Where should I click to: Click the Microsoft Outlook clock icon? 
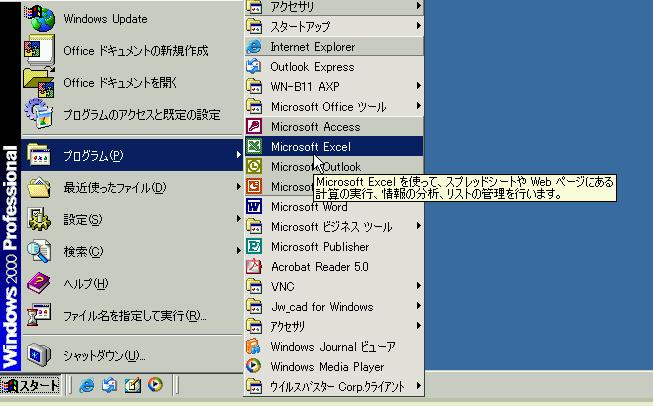pos(254,166)
